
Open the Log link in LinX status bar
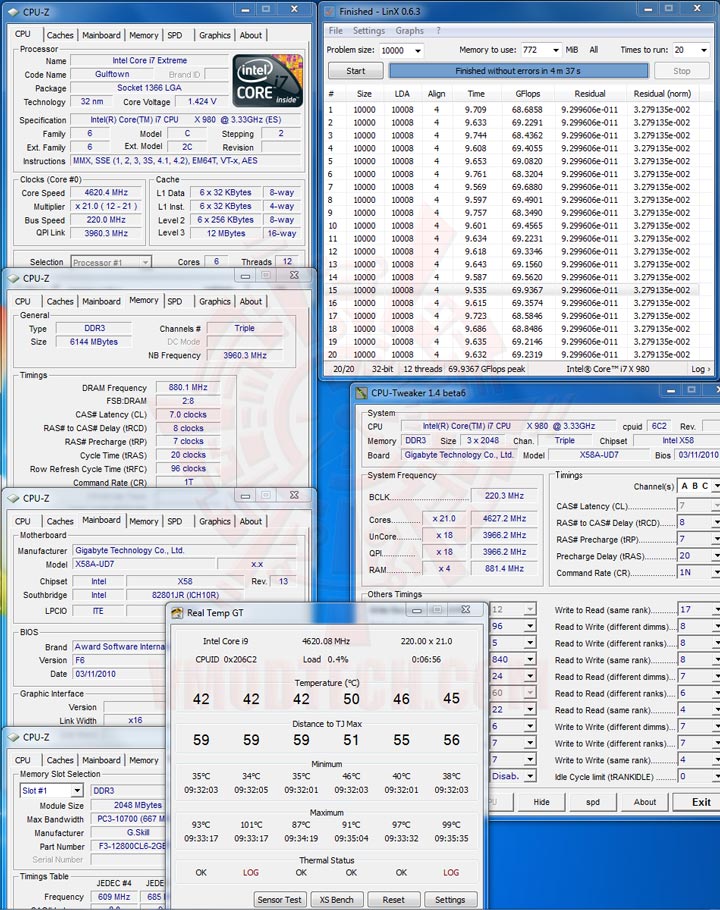pyautogui.click(x=700, y=369)
